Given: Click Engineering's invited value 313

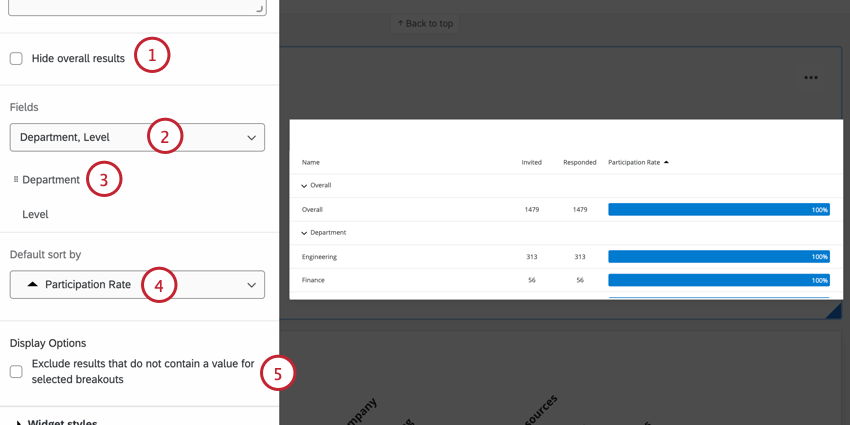Looking at the screenshot, I should pyautogui.click(x=532, y=256).
